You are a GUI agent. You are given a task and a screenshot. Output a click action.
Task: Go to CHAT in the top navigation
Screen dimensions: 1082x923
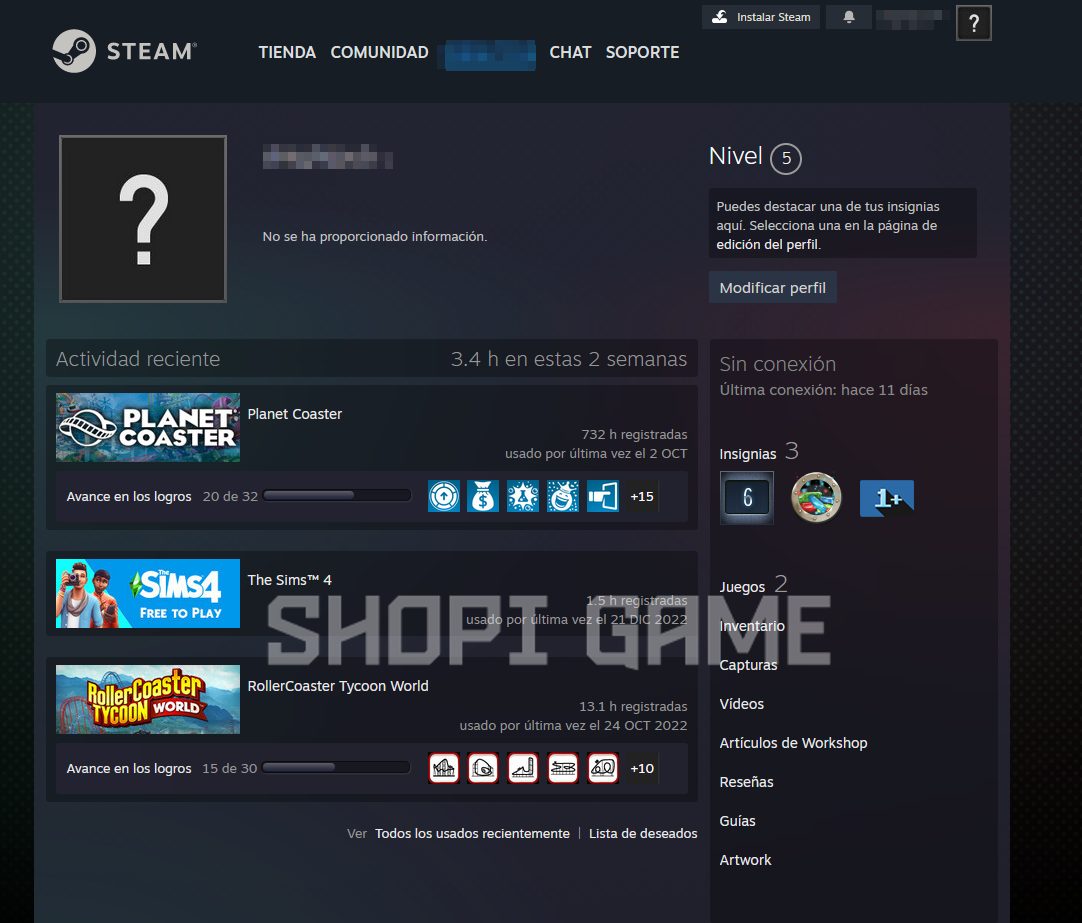coord(570,52)
